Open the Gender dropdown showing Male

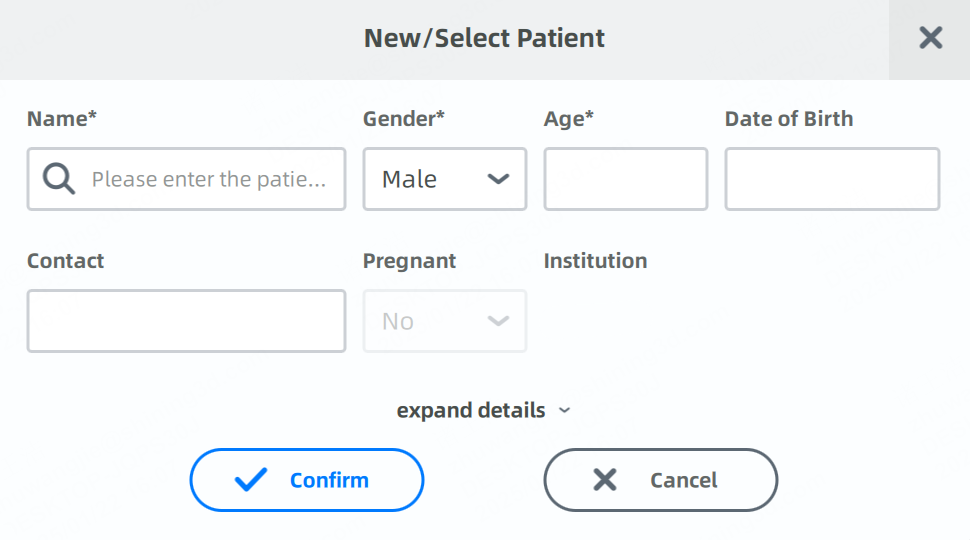click(x=444, y=179)
